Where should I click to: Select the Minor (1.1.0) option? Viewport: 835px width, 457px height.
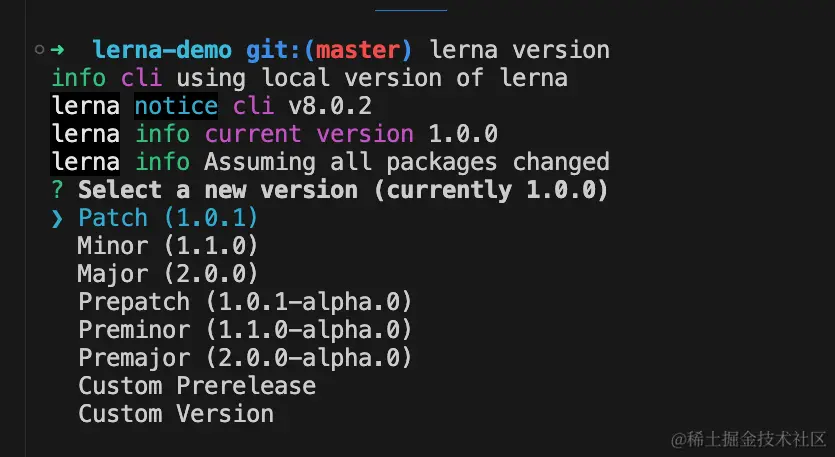tap(168, 246)
